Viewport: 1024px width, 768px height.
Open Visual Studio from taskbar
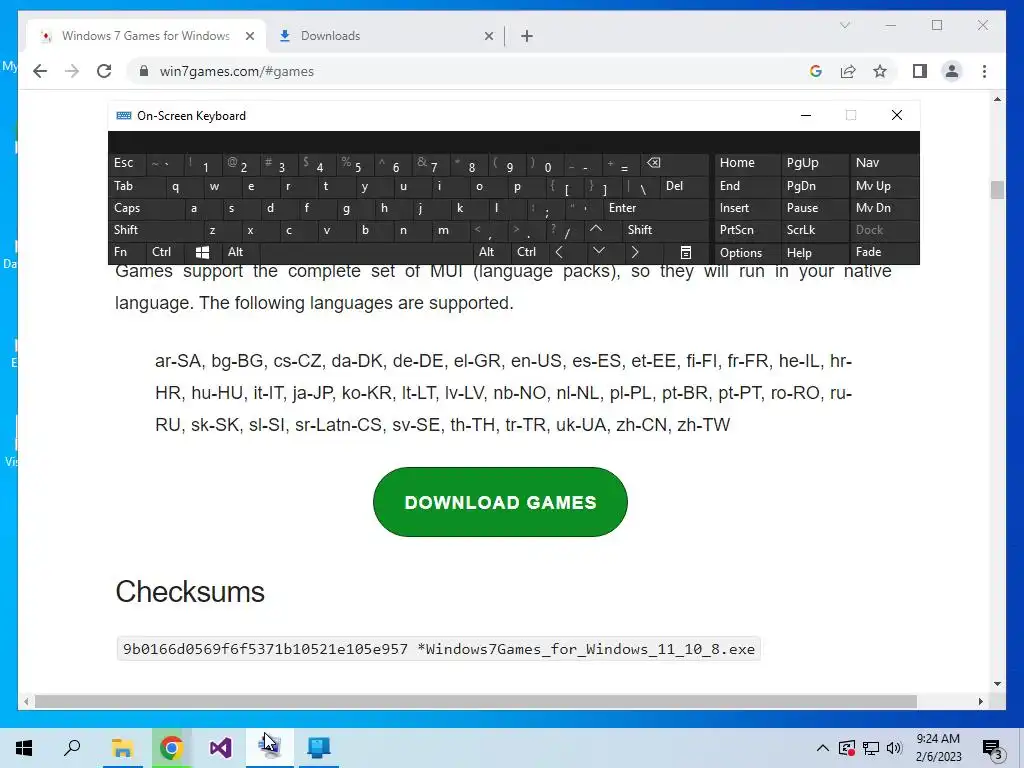221,748
